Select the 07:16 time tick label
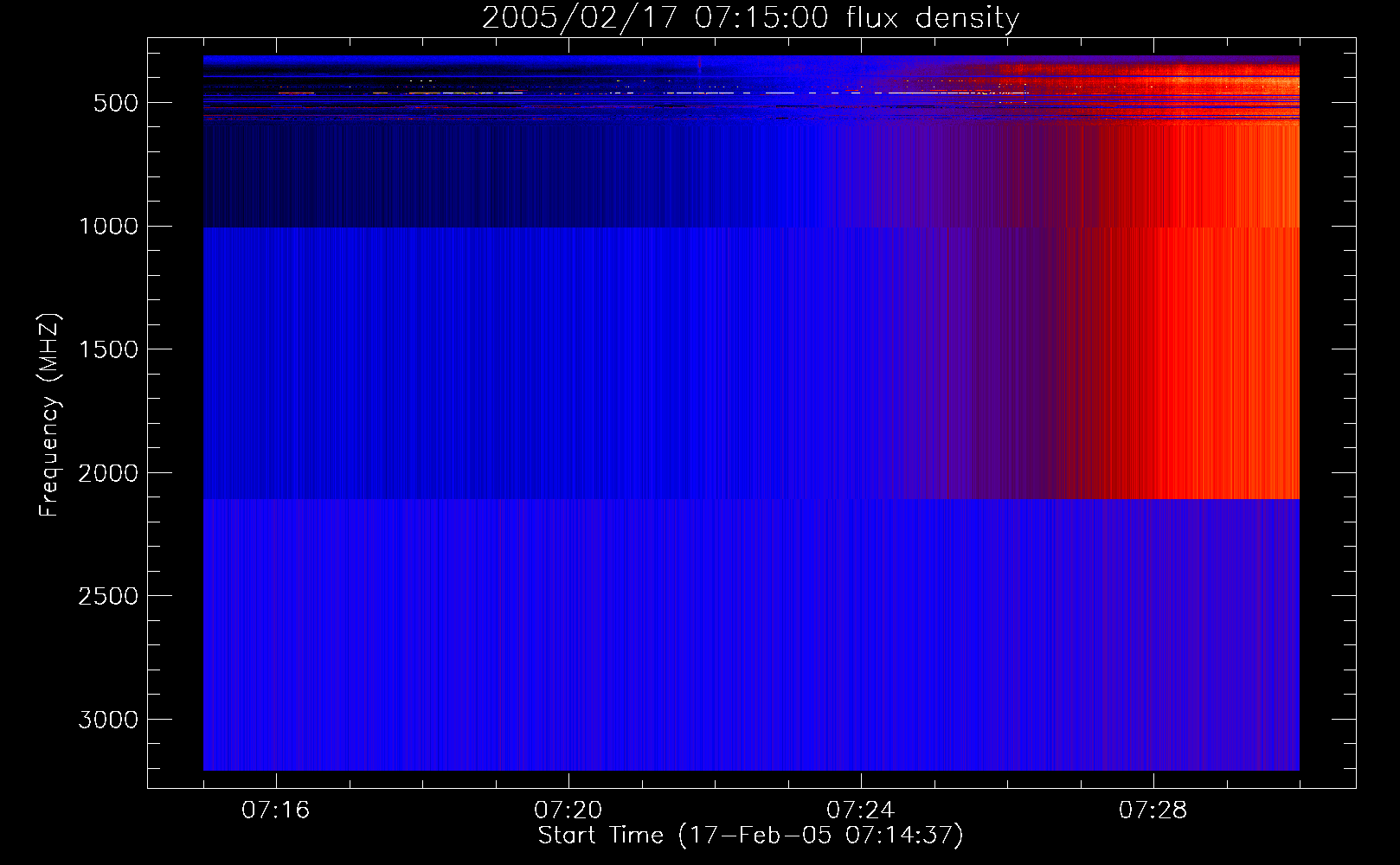This screenshot has width=1400, height=865. point(276,811)
